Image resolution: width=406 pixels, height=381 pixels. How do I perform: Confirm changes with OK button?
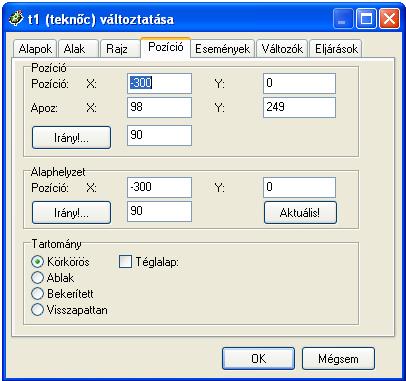[258, 359]
